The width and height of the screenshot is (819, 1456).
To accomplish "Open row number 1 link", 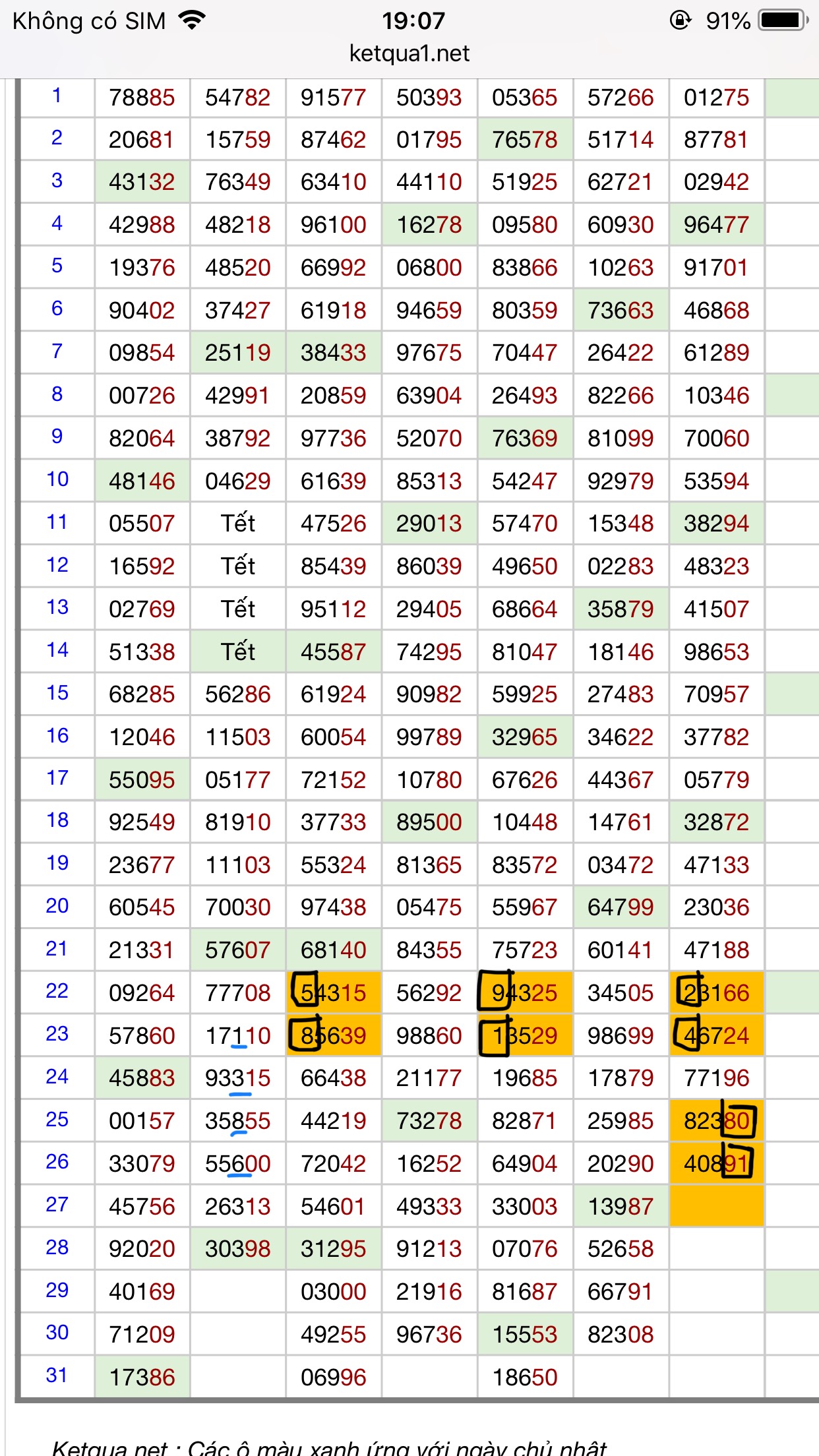I will (57, 96).
